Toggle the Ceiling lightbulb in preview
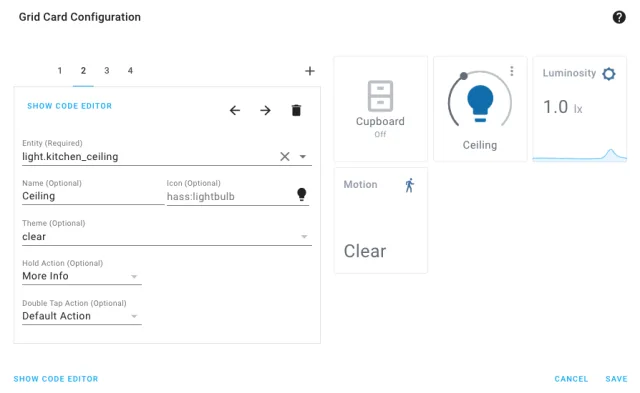Viewport: 640px width, 393px height. click(480, 103)
